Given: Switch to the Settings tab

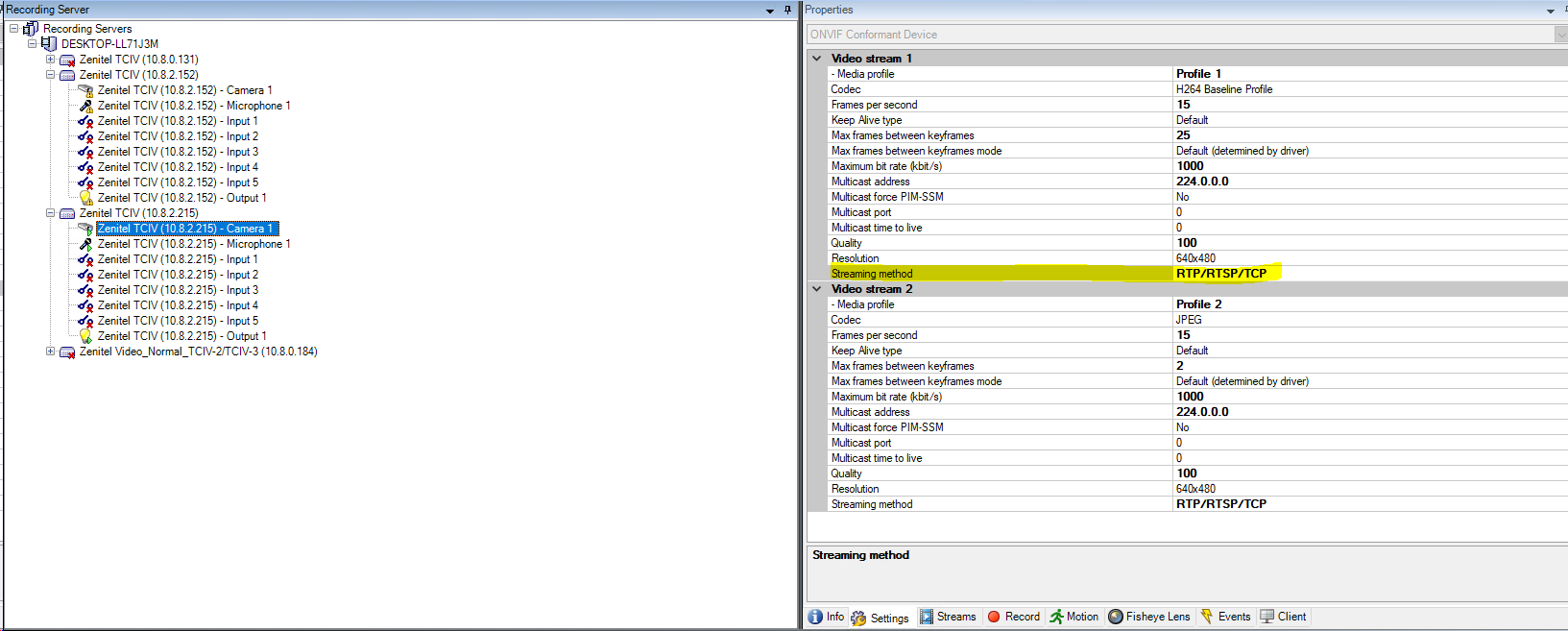Looking at the screenshot, I should pos(880,618).
